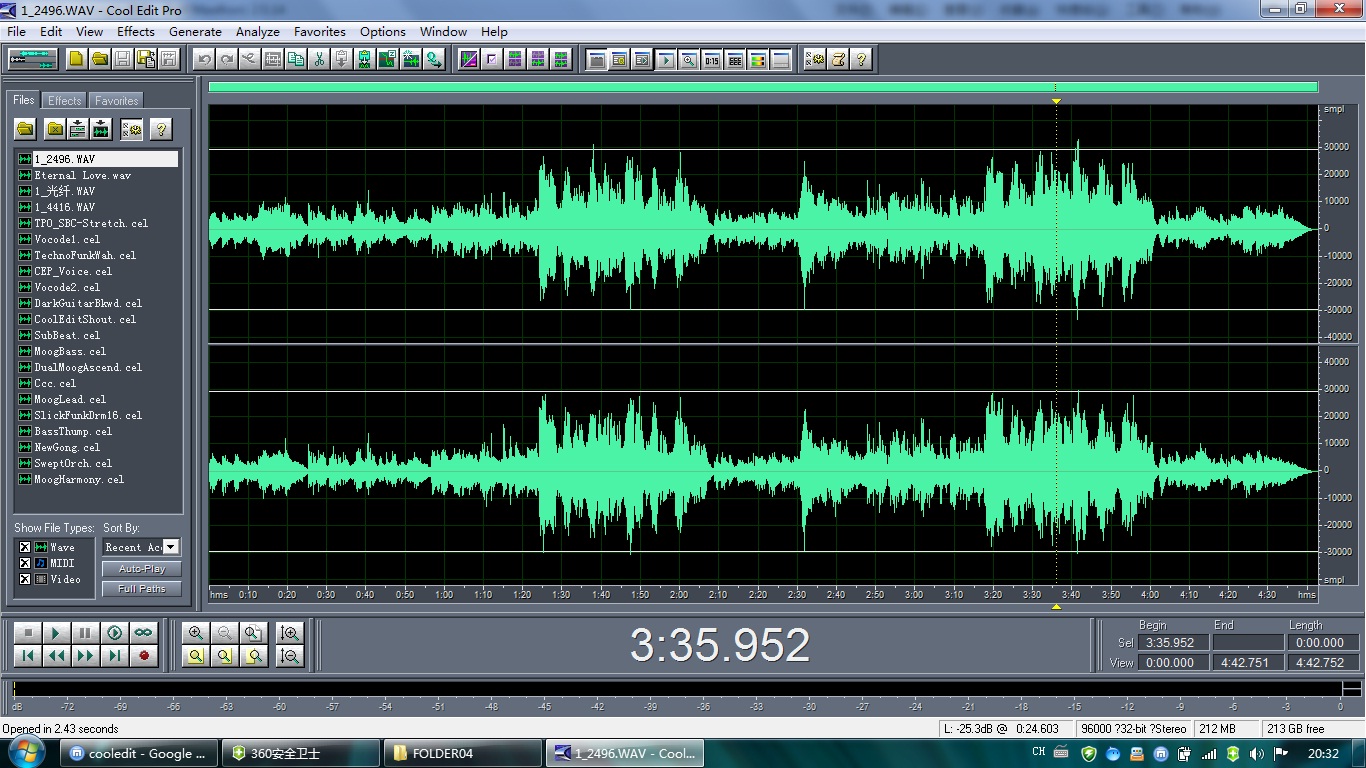Viewport: 1366px width, 768px height.
Task: Click the Go to End transport button
Action: click(x=115, y=656)
